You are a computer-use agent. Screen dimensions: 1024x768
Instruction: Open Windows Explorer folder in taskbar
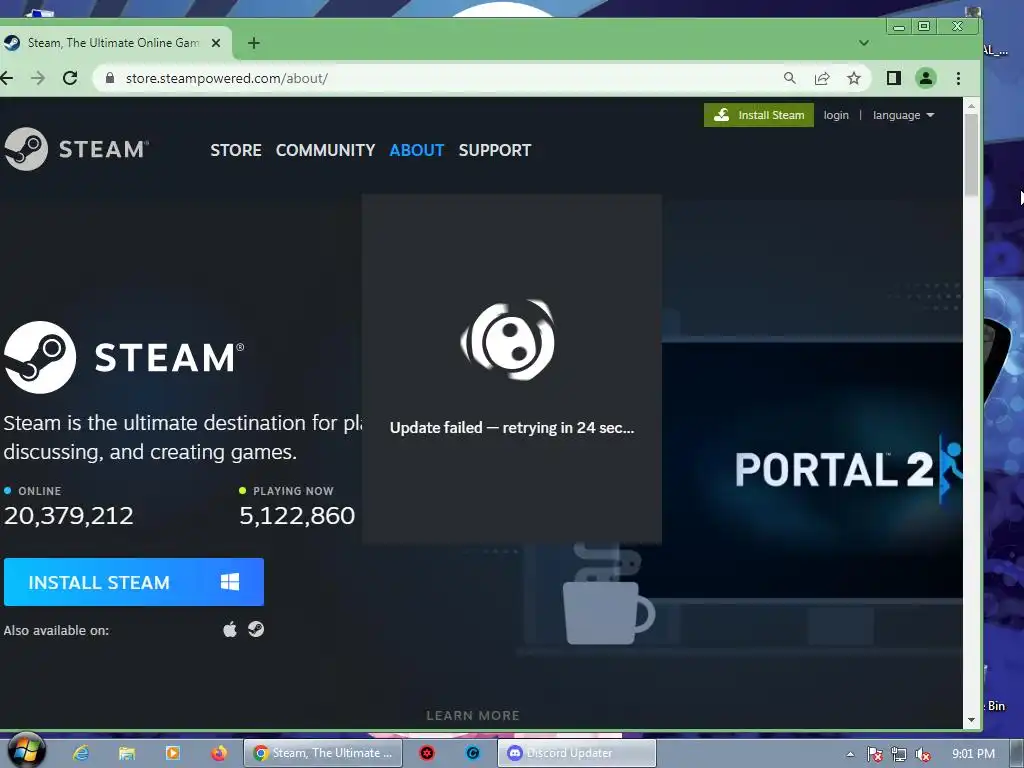pyautogui.click(x=127, y=753)
